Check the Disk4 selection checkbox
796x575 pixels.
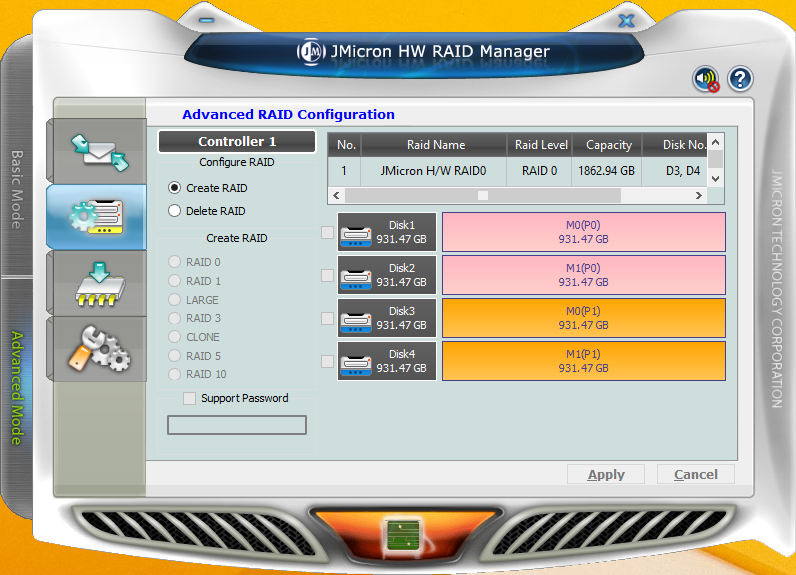pyautogui.click(x=327, y=361)
